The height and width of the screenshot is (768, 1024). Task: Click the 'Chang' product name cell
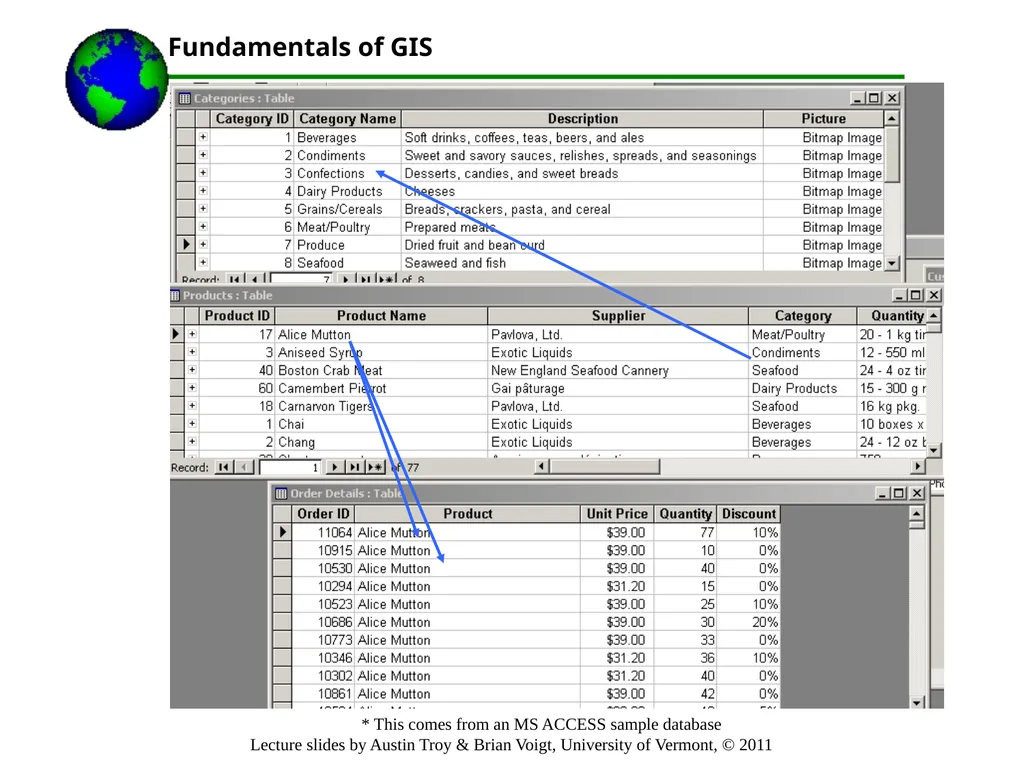pos(381,442)
